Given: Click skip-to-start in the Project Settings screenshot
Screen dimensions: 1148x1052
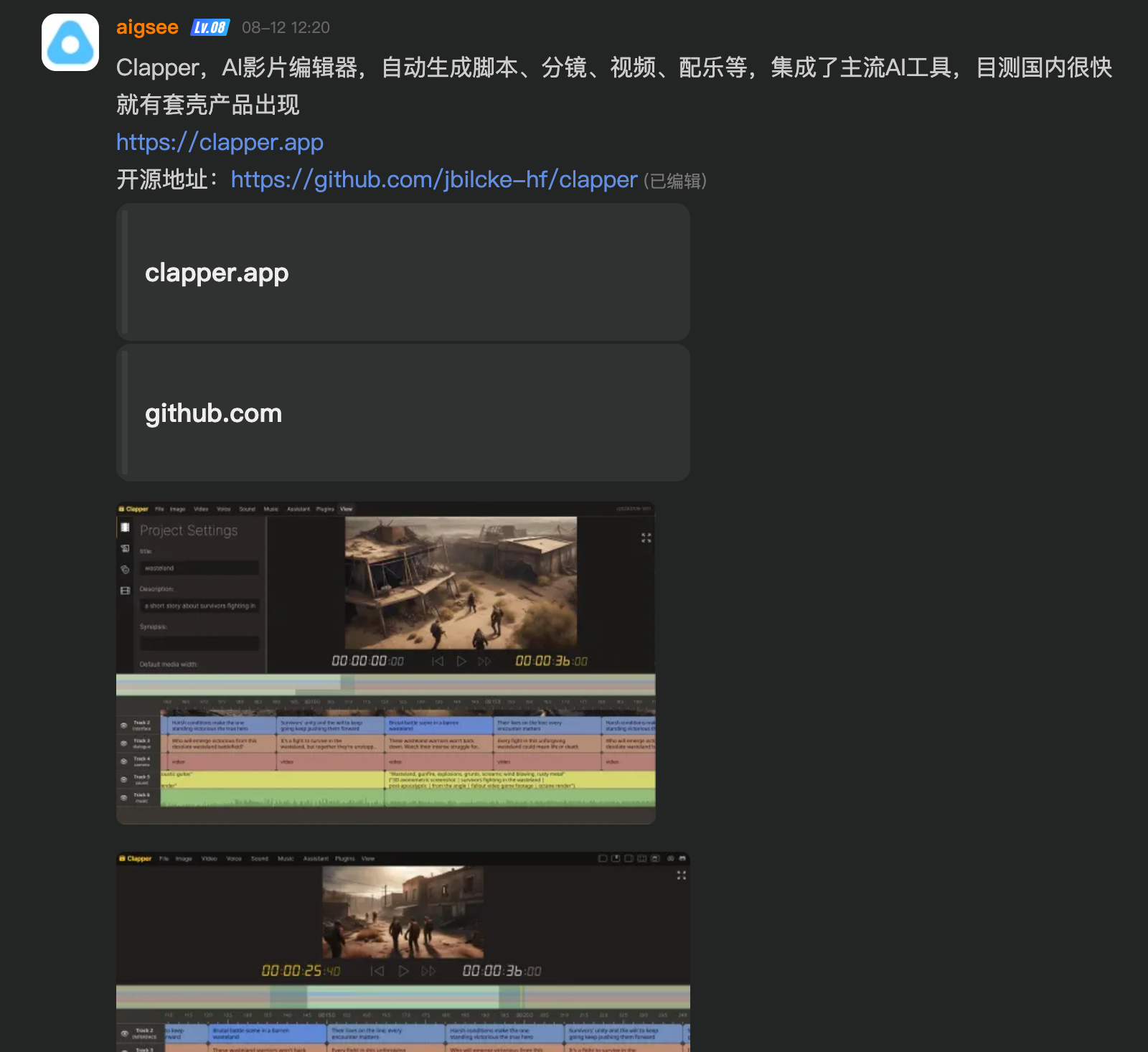Looking at the screenshot, I should pyautogui.click(x=438, y=661).
